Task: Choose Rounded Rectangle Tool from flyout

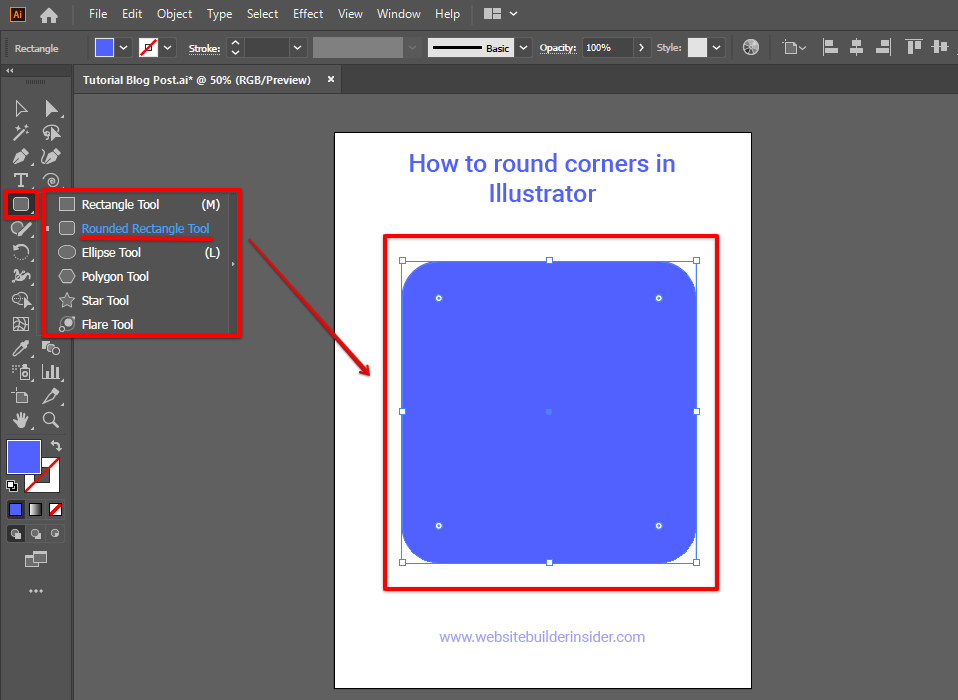Action: 145,229
